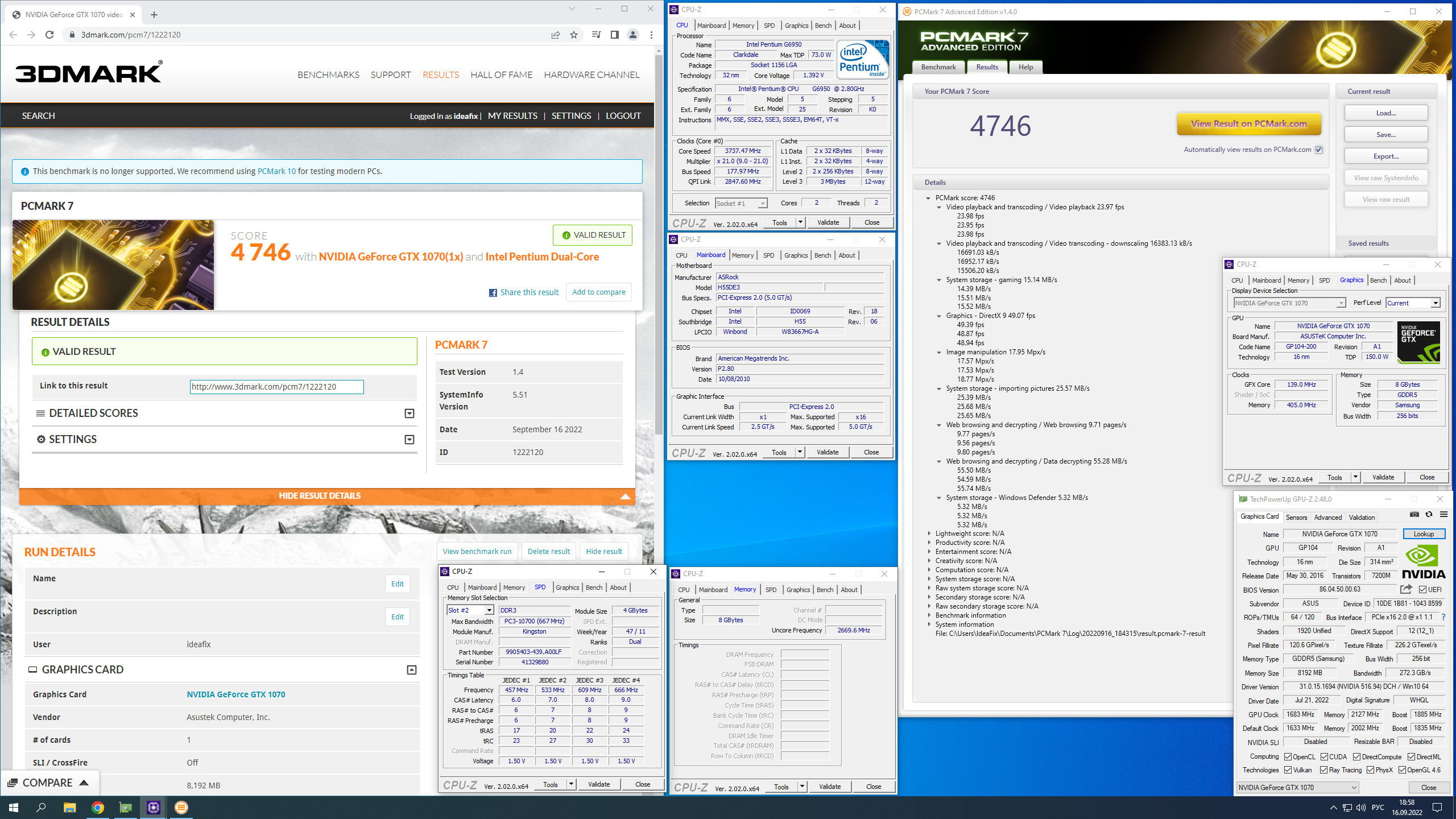This screenshot has width=1456, height=819.
Task: Click the 3DMark page vertical scrollbar
Action: [659, 245]
